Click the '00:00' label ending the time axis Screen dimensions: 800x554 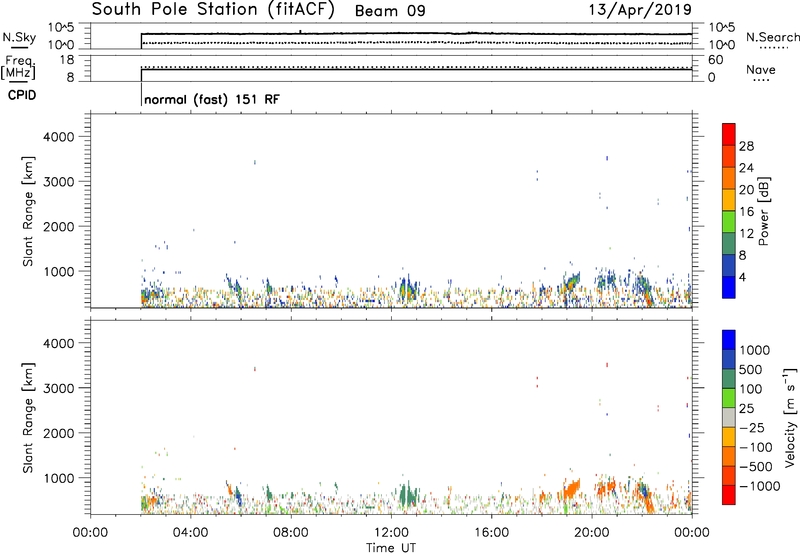click(692, 533)
